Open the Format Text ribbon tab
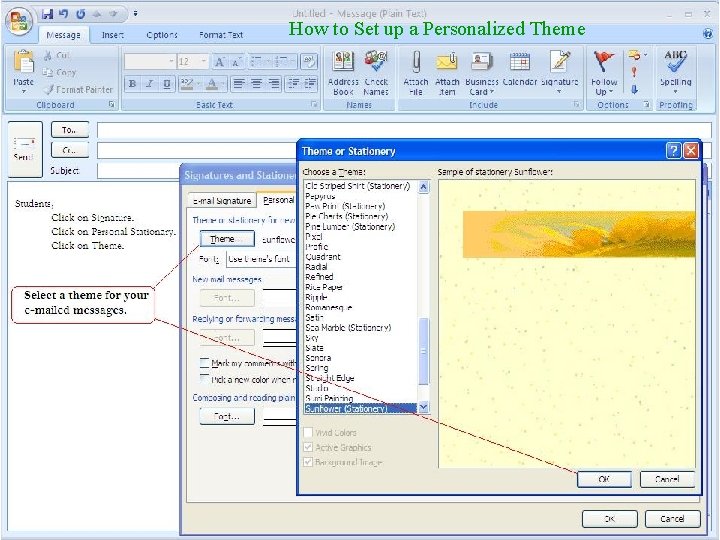 click(x=221, y=35)
